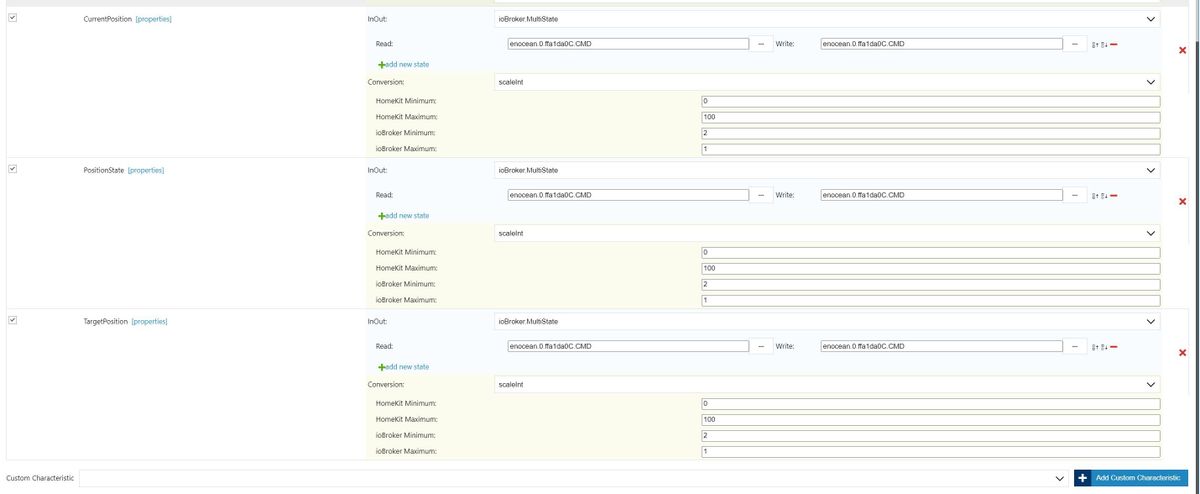Image resolution: width=1200 pixels, height=494 pixels.
Task: Edit PositionState HomeKit Minimum field
Action: [931, 252]
